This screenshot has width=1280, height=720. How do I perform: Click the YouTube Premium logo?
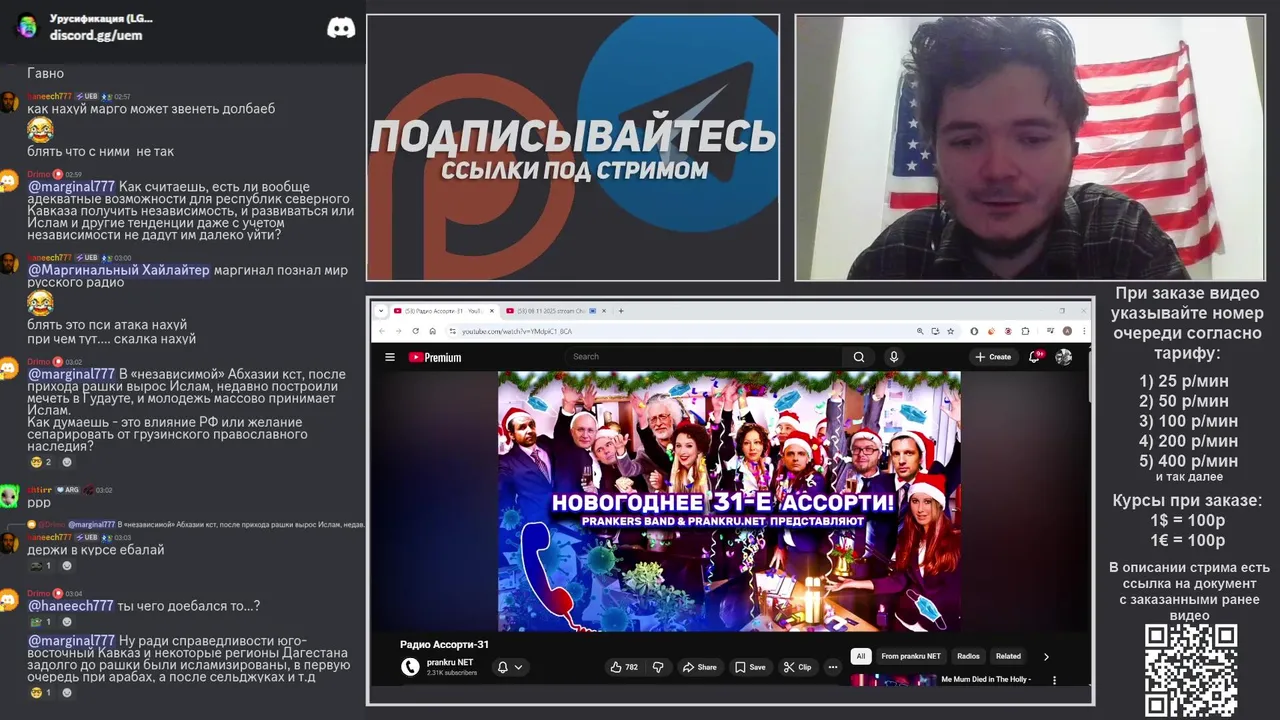click(x=435, y=357)
